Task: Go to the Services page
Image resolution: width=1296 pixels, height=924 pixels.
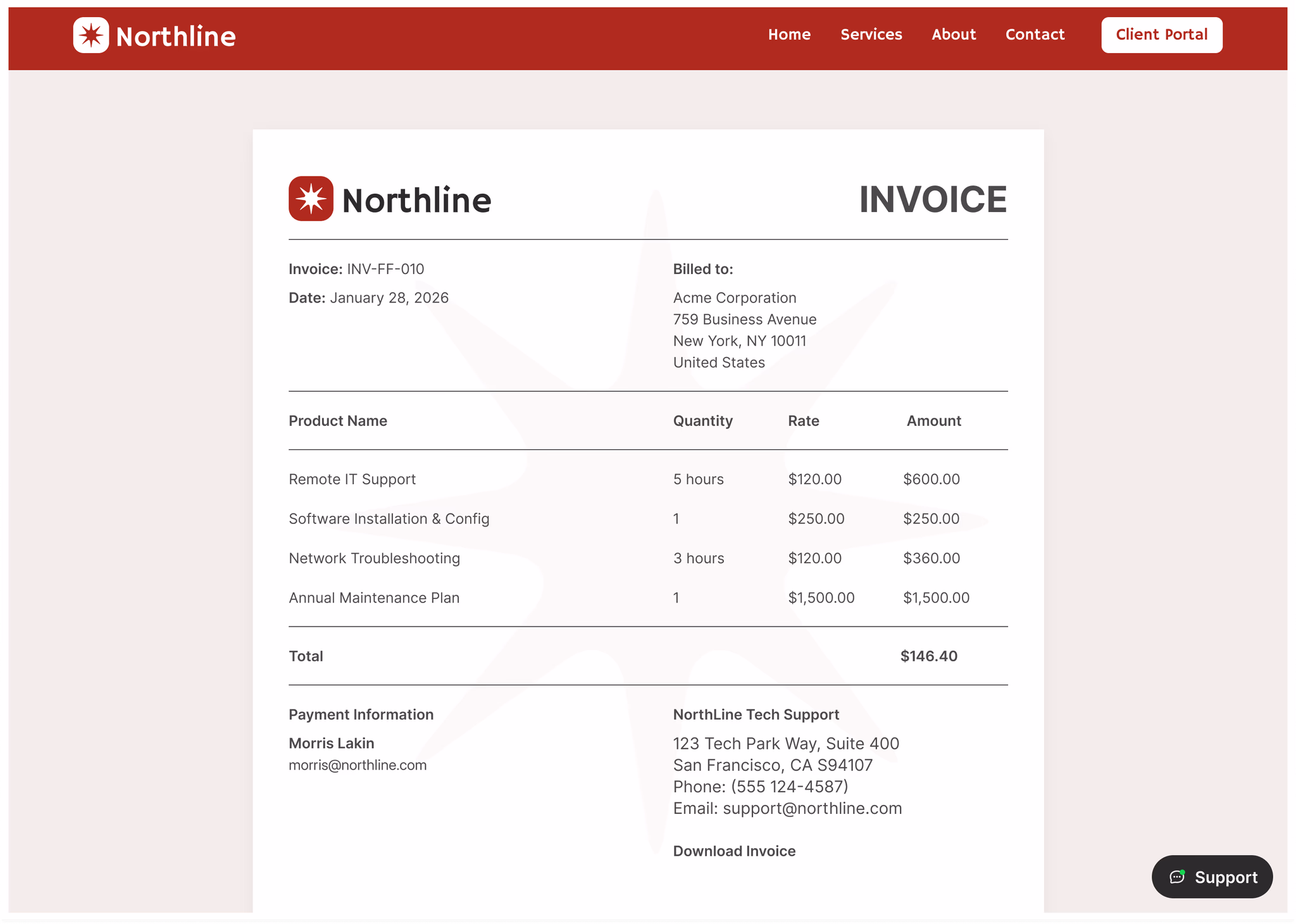Action: tap(871, 35)
